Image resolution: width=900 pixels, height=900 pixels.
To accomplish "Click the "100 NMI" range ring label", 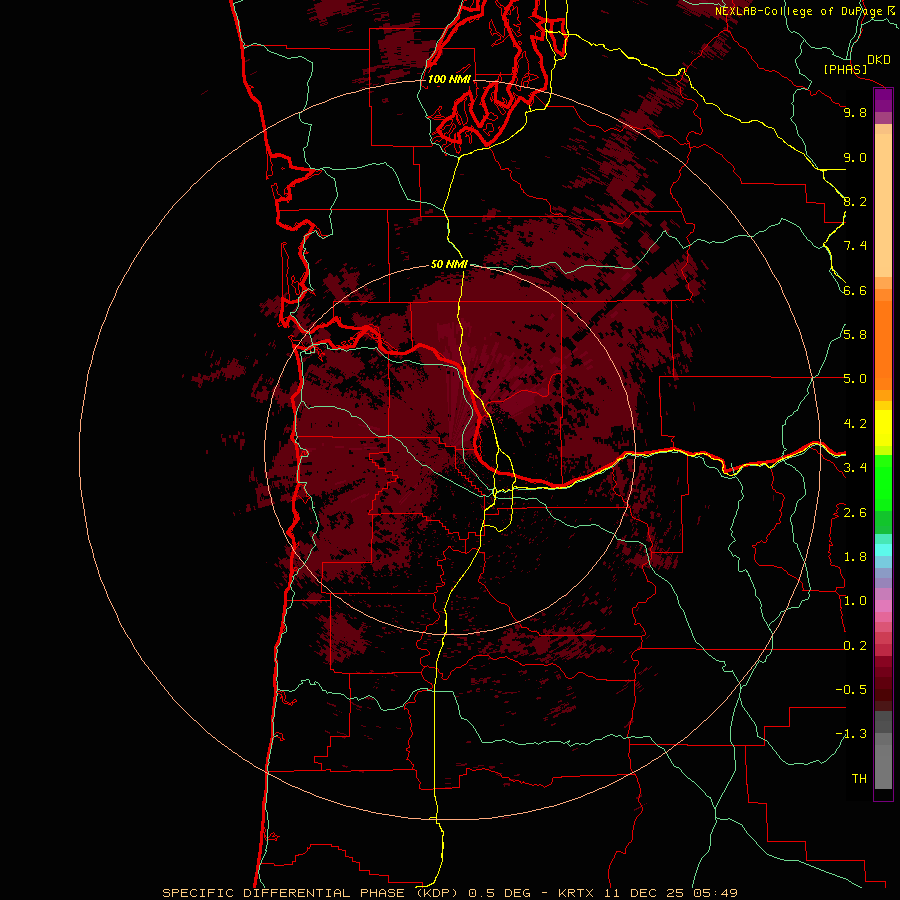I will tap(449, 79).
